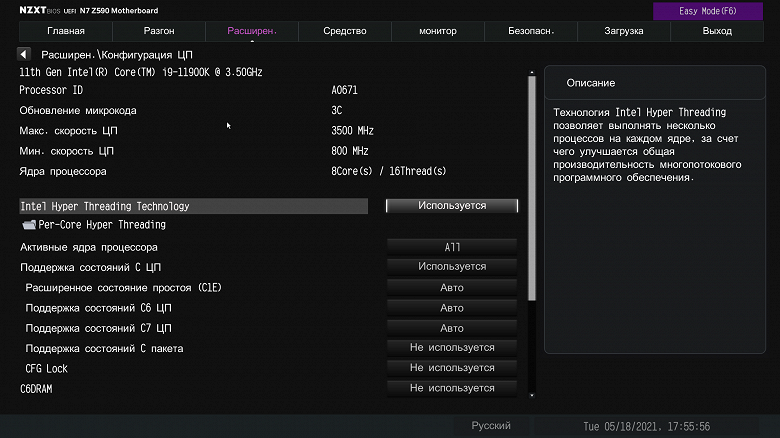The height and width of the screenshot is (438, 780).
Task: Open Per-Core Hyper Threading submenu
Action: click(x=102, y=225)
